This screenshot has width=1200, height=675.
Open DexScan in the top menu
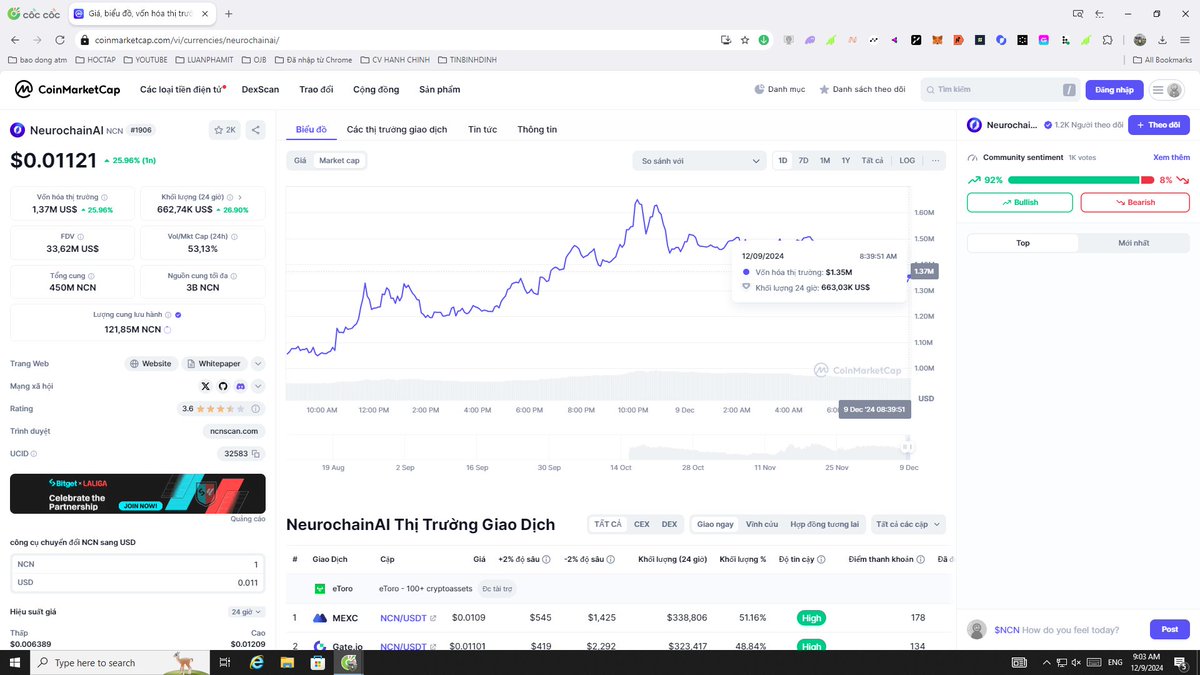pos(260,89)
